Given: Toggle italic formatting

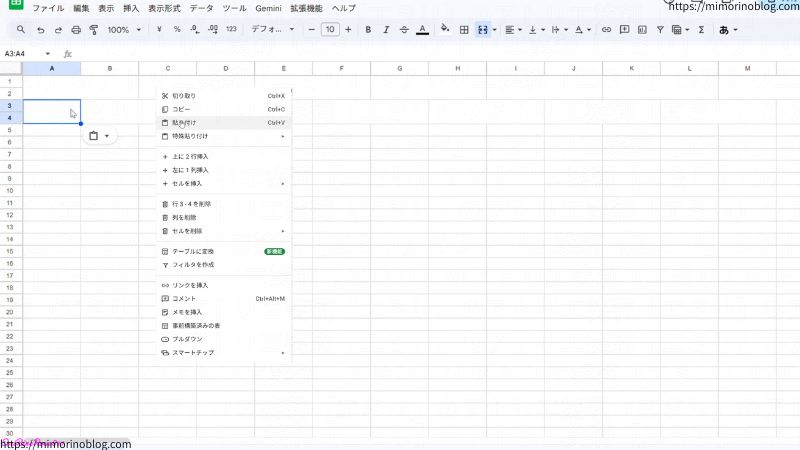Looking at the screenshot, I should (386, 30).
